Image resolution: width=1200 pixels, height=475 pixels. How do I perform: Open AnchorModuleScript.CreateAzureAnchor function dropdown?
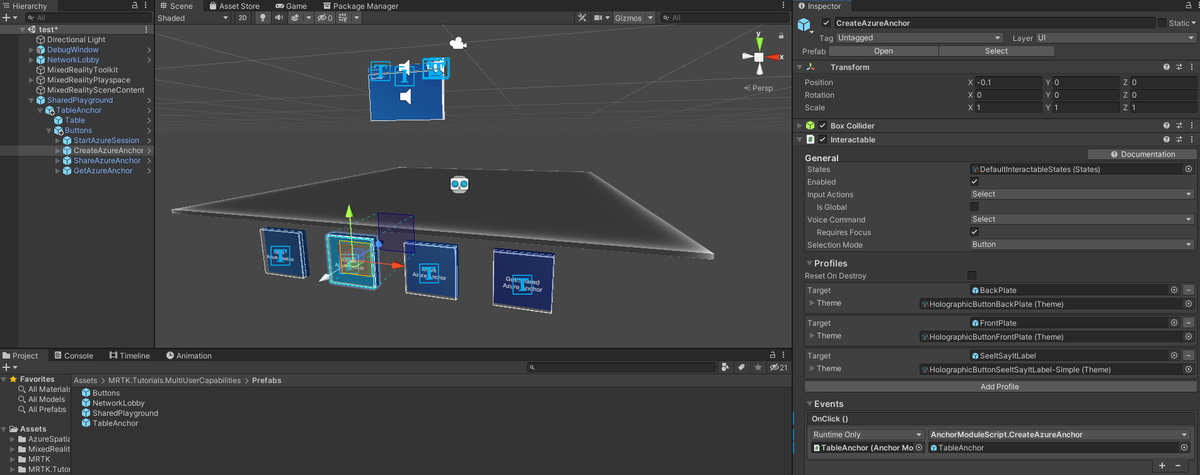pos(1061,435)
